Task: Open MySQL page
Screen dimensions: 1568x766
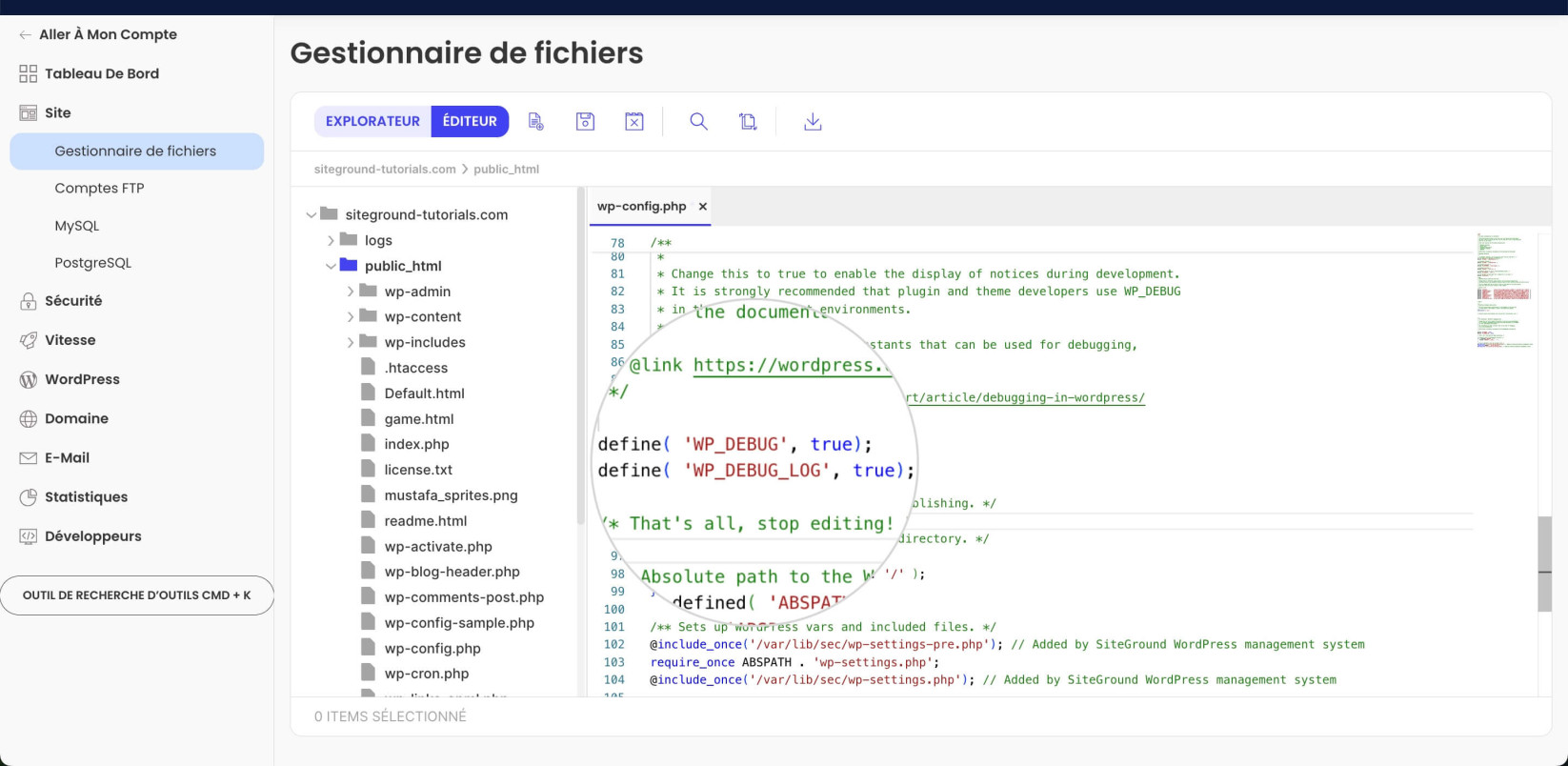Action: (77, 226)
